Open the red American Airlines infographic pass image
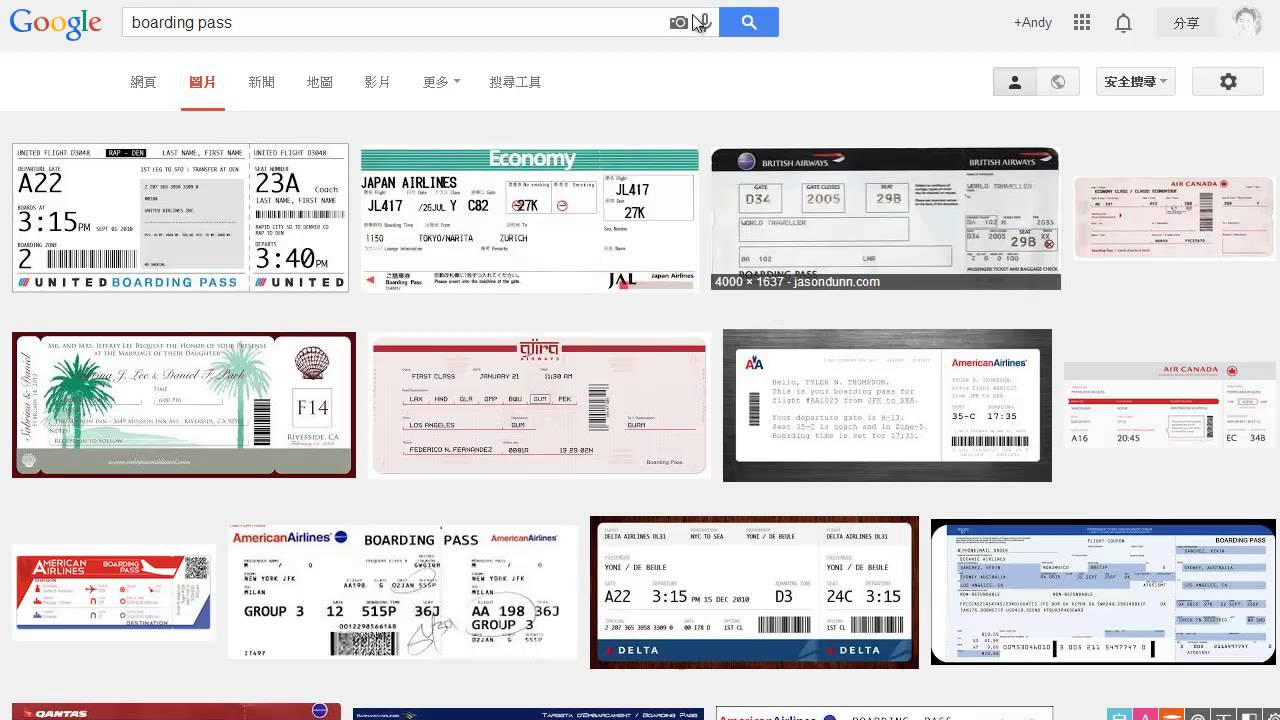The height and width of the screenshot is (720, 1280). point(114,592)
